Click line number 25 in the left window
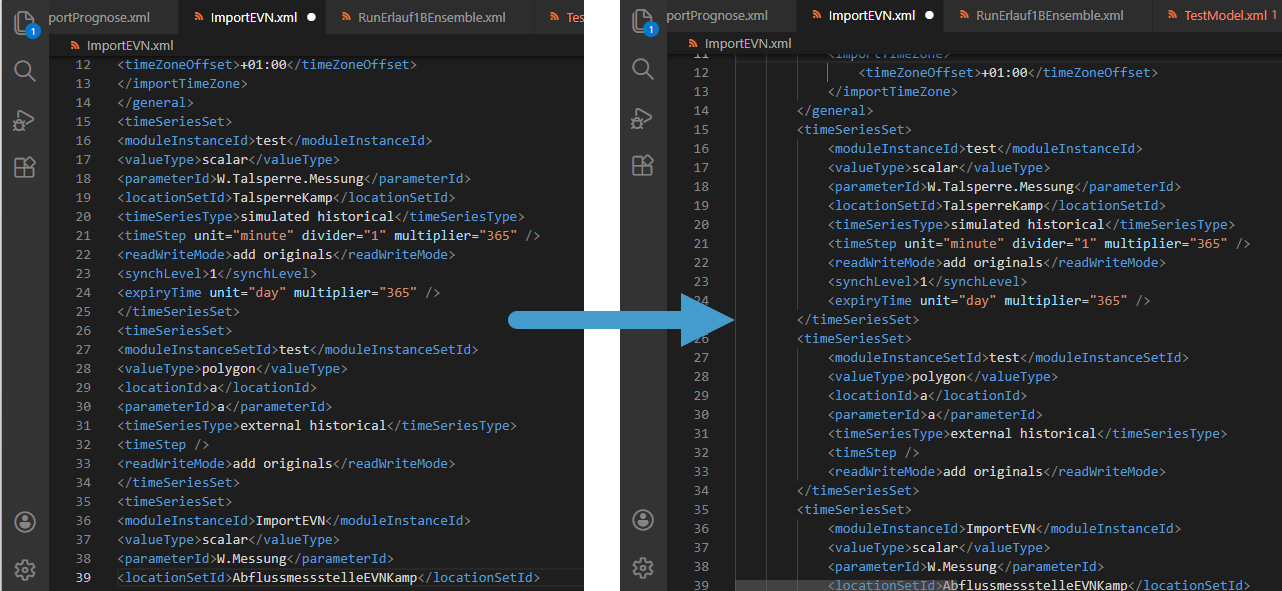This screenshot has width=1282, height=591. point(83,311)
